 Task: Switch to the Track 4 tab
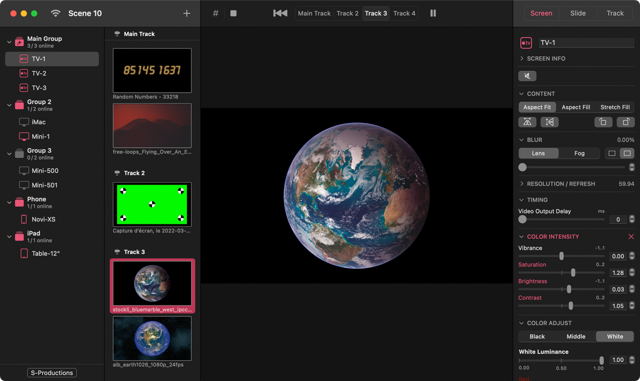[x=404, y=13]
